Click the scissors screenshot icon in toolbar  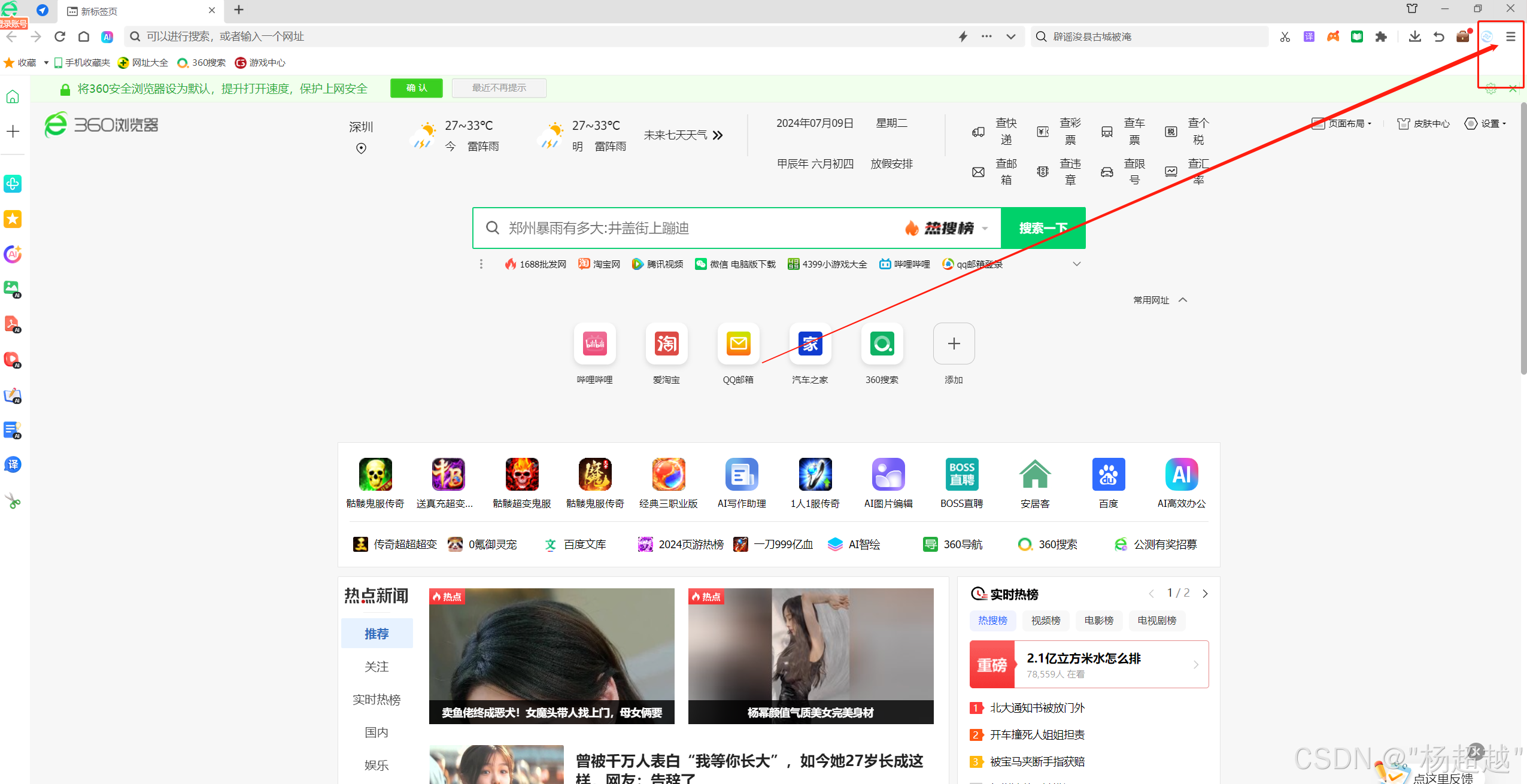1285,37
